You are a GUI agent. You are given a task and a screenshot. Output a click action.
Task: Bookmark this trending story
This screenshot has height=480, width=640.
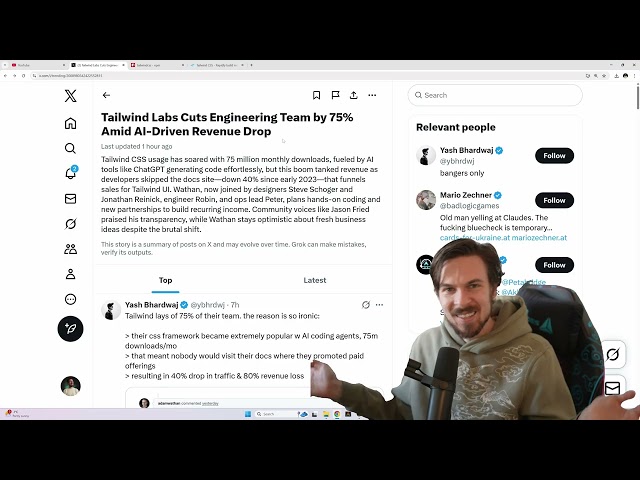(x=316, y=95)
